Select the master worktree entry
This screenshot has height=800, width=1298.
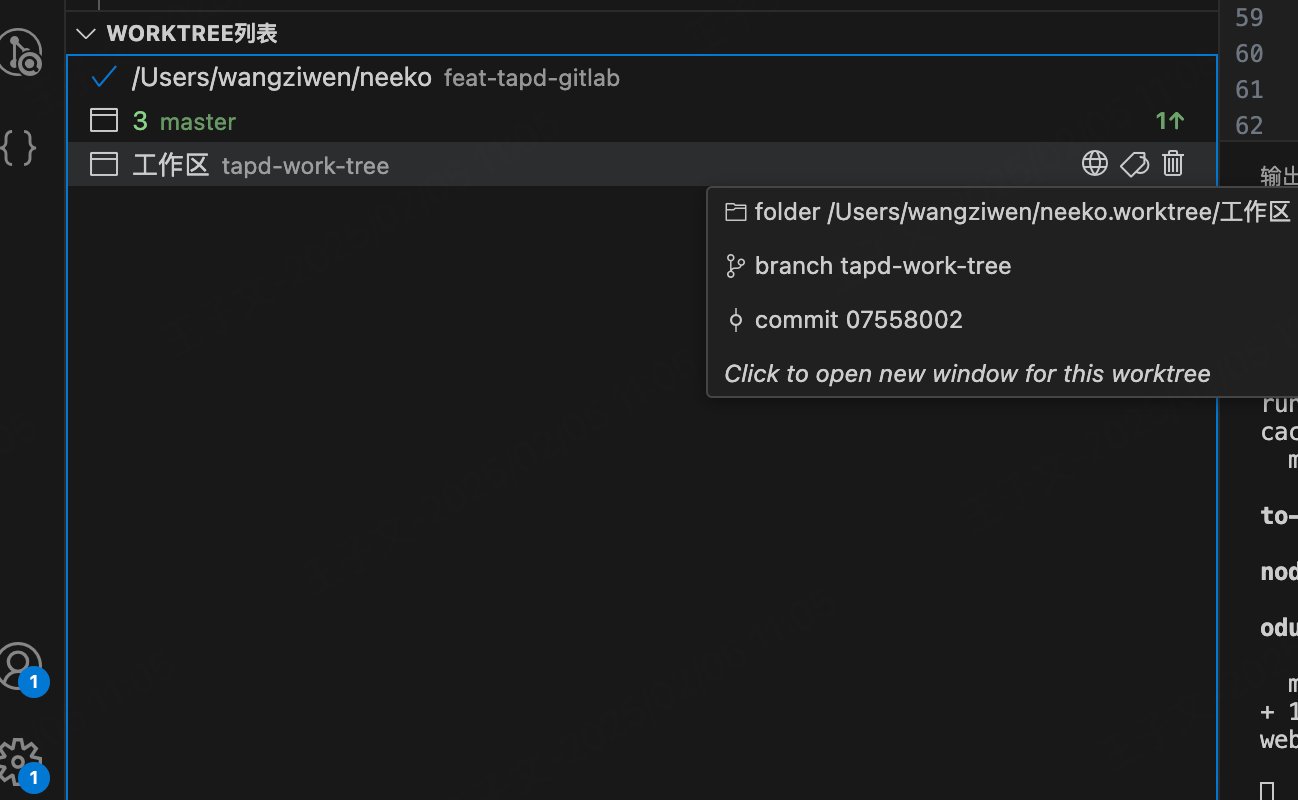coord(197,122)
